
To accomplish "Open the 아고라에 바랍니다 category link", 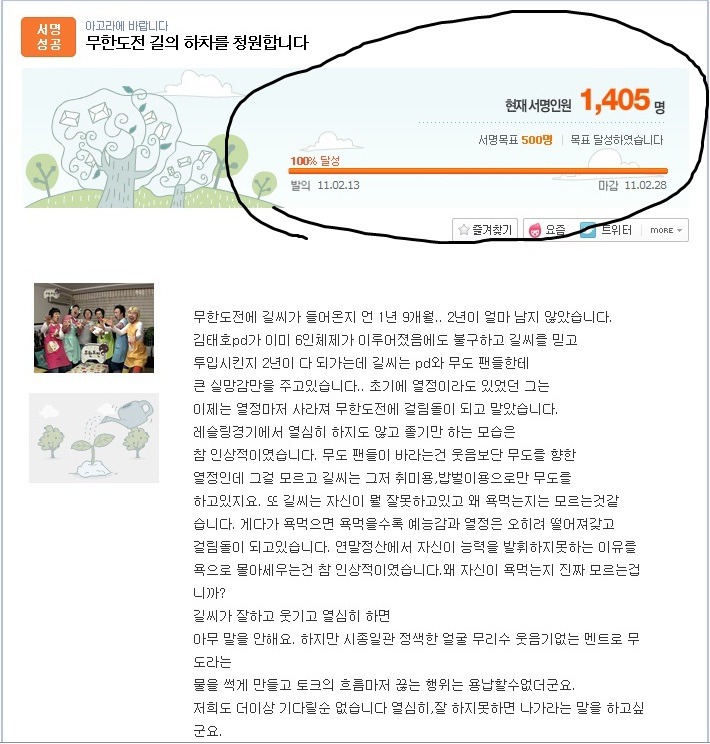I will pos(126,26).
